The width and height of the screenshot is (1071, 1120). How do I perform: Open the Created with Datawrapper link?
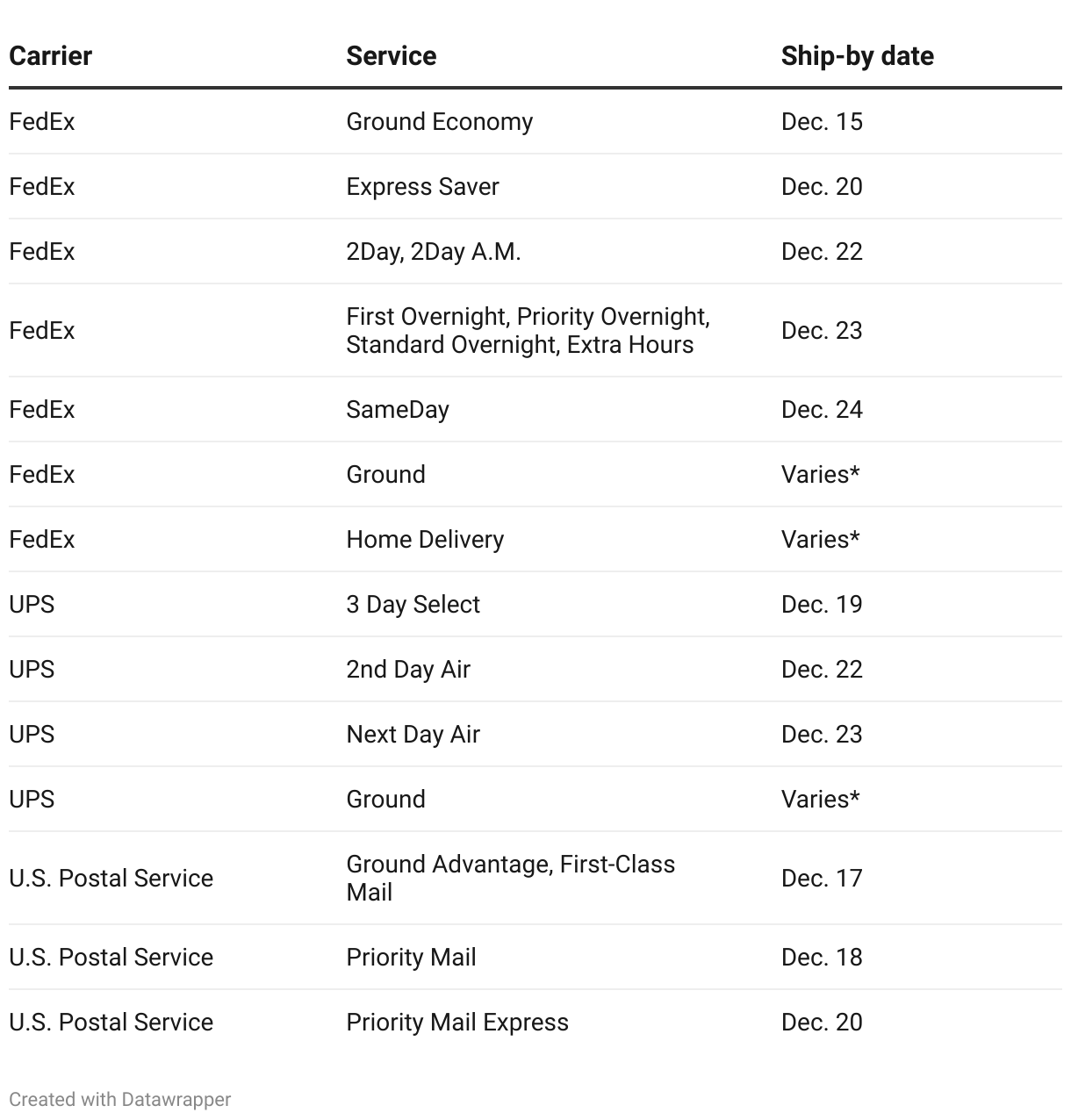pos(120,1099)
